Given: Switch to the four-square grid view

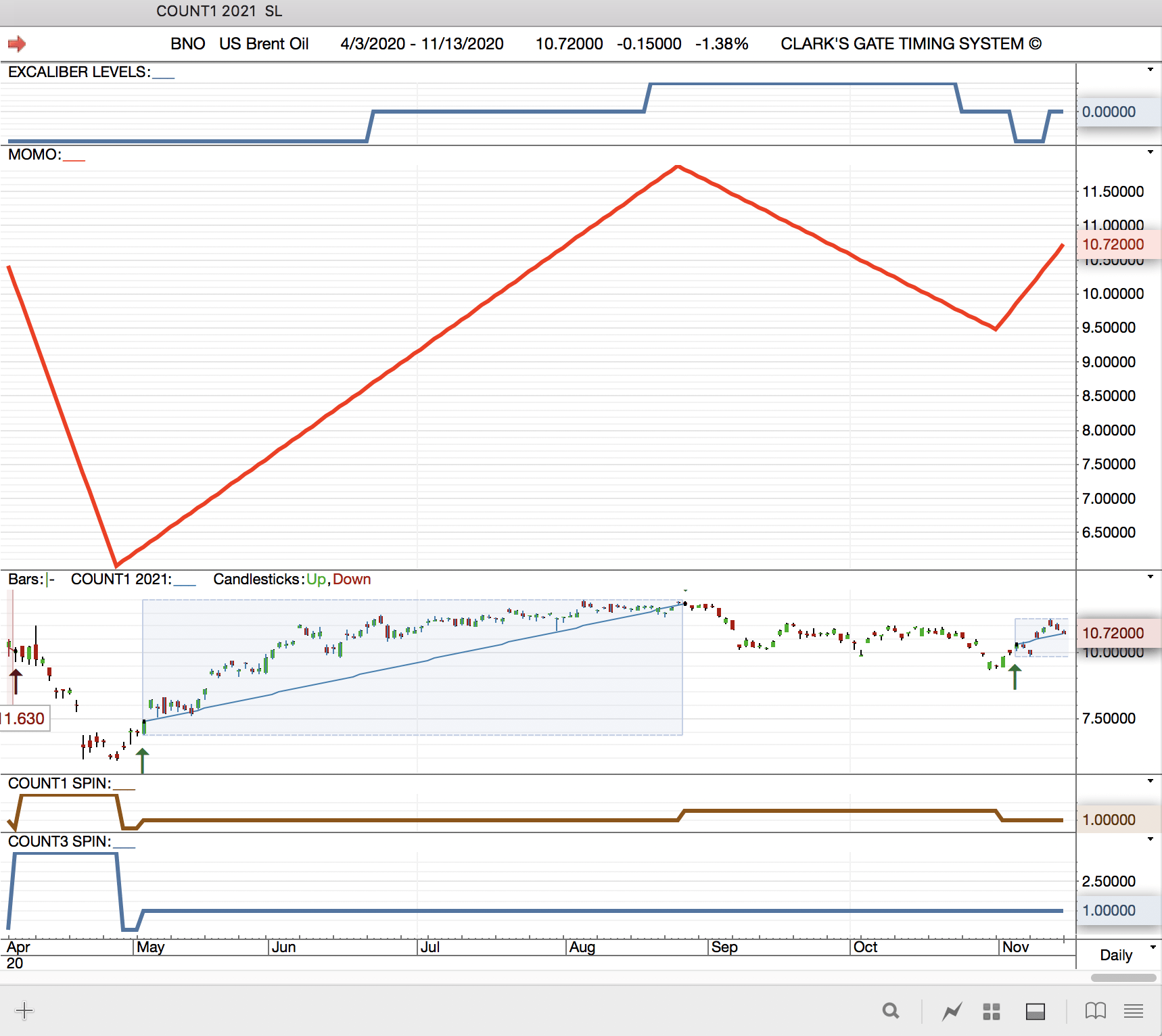Looking at the screenshot, I should click(992, 1012).
